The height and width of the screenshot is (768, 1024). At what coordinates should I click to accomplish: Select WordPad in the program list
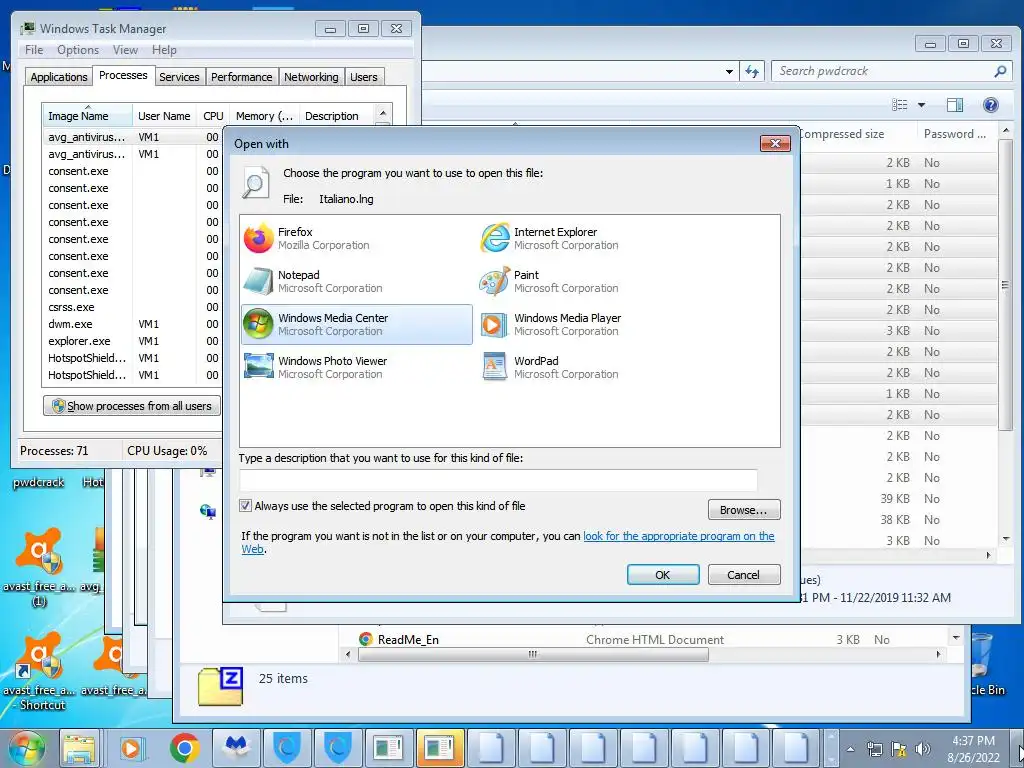click(592, 367)
